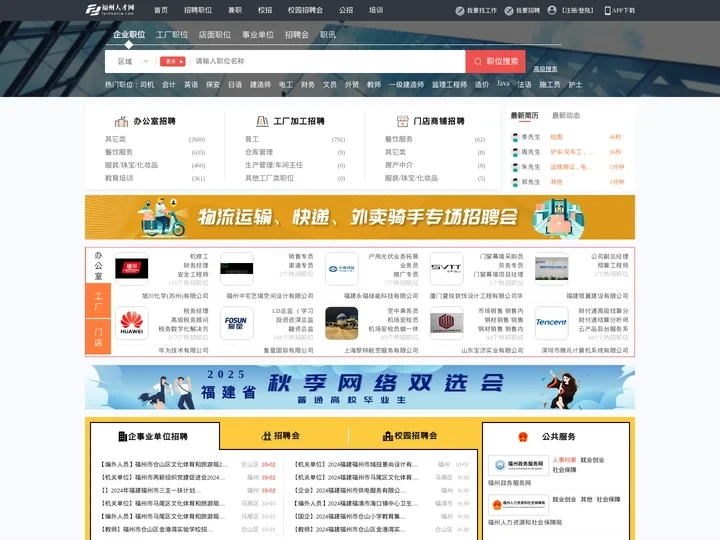Switch to orange 工厂 side tab
720x540 pixels.
click(x=98, y=301)
